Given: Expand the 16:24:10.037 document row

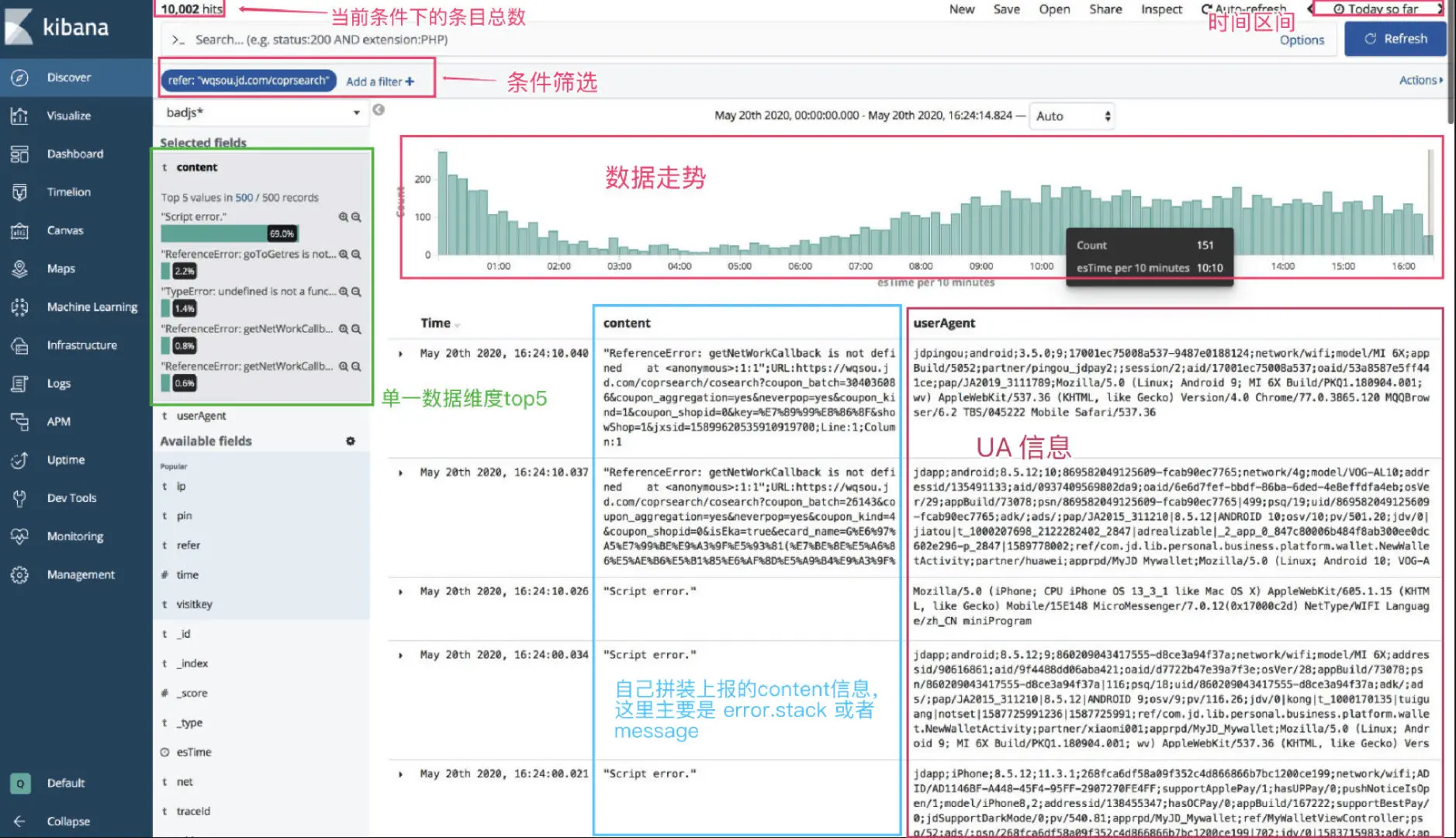Looking at the screenshot, I should 400,473.
